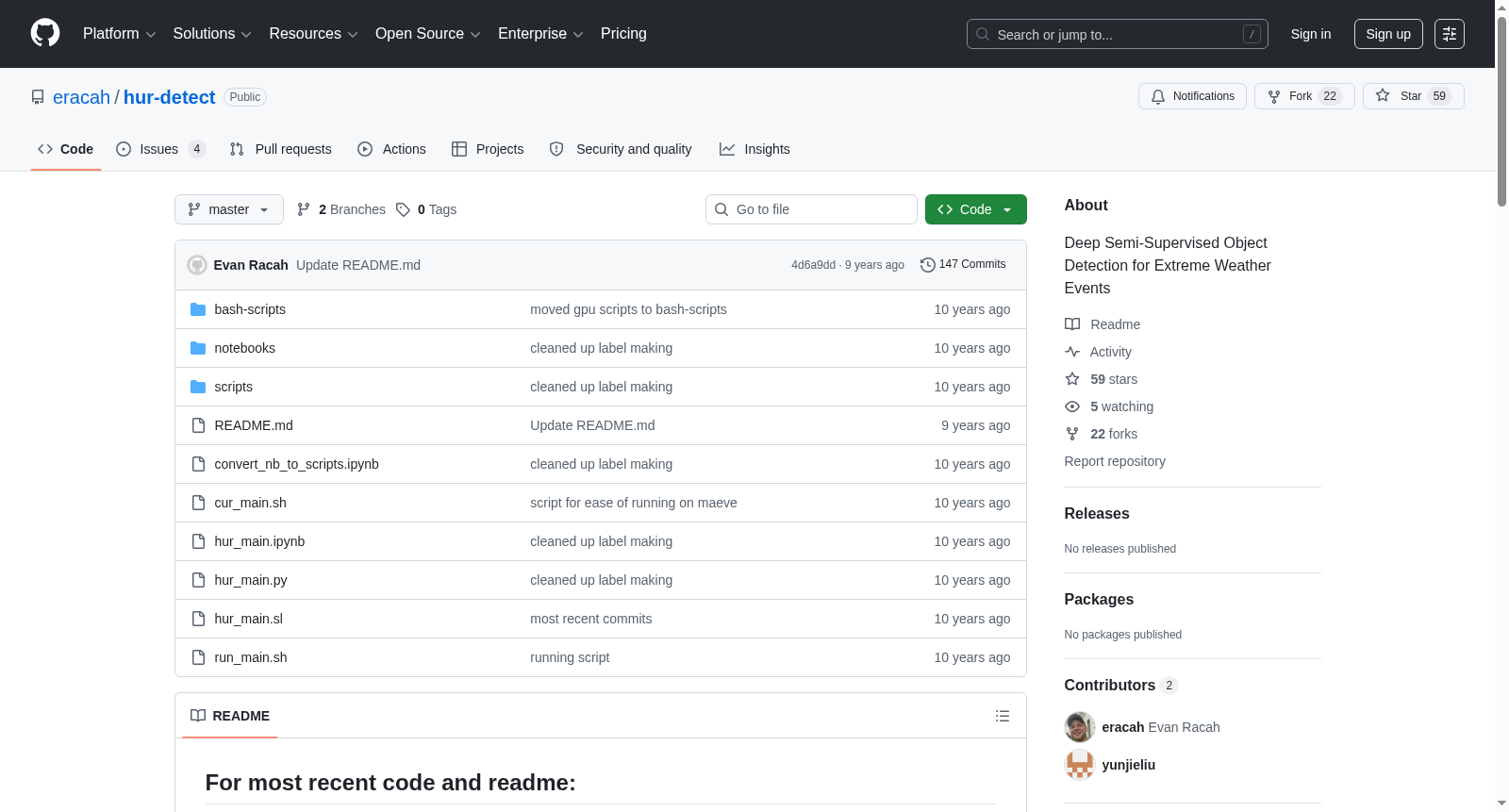Click the repository book icon beside eracah
Viewport: 1509px width, 812px height.
38,97
